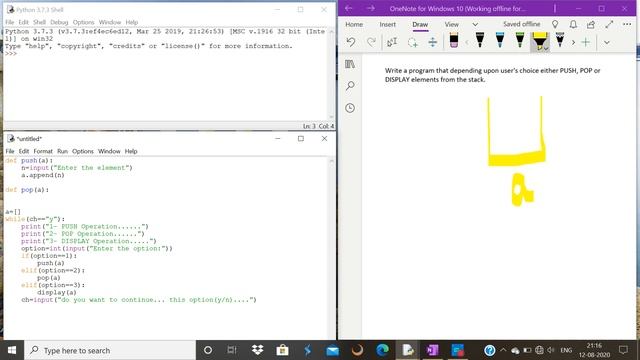
Task: Click the Redo arrow in OneNote
Action: coord(371,42)
